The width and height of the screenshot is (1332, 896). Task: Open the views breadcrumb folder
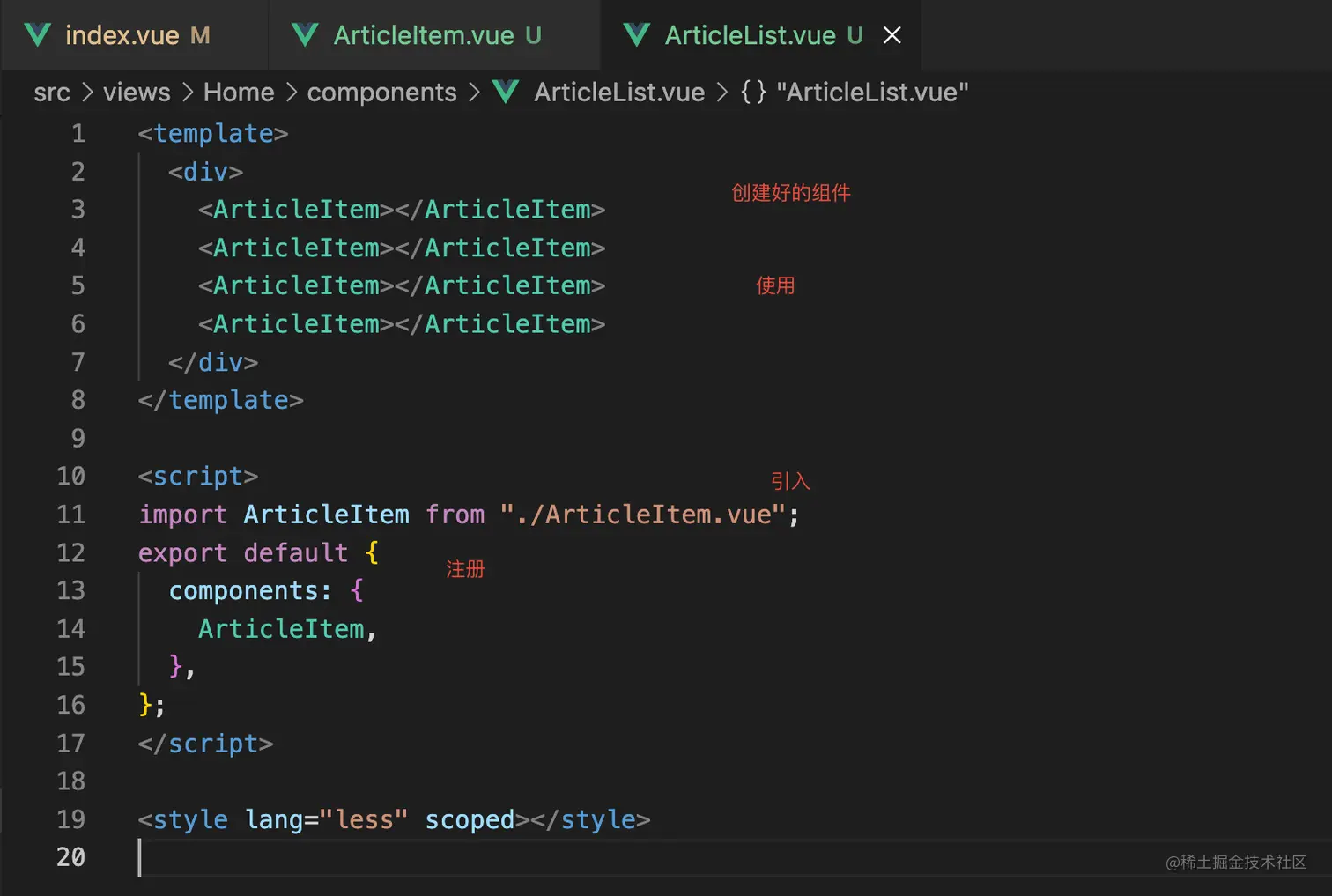[137, 93]
